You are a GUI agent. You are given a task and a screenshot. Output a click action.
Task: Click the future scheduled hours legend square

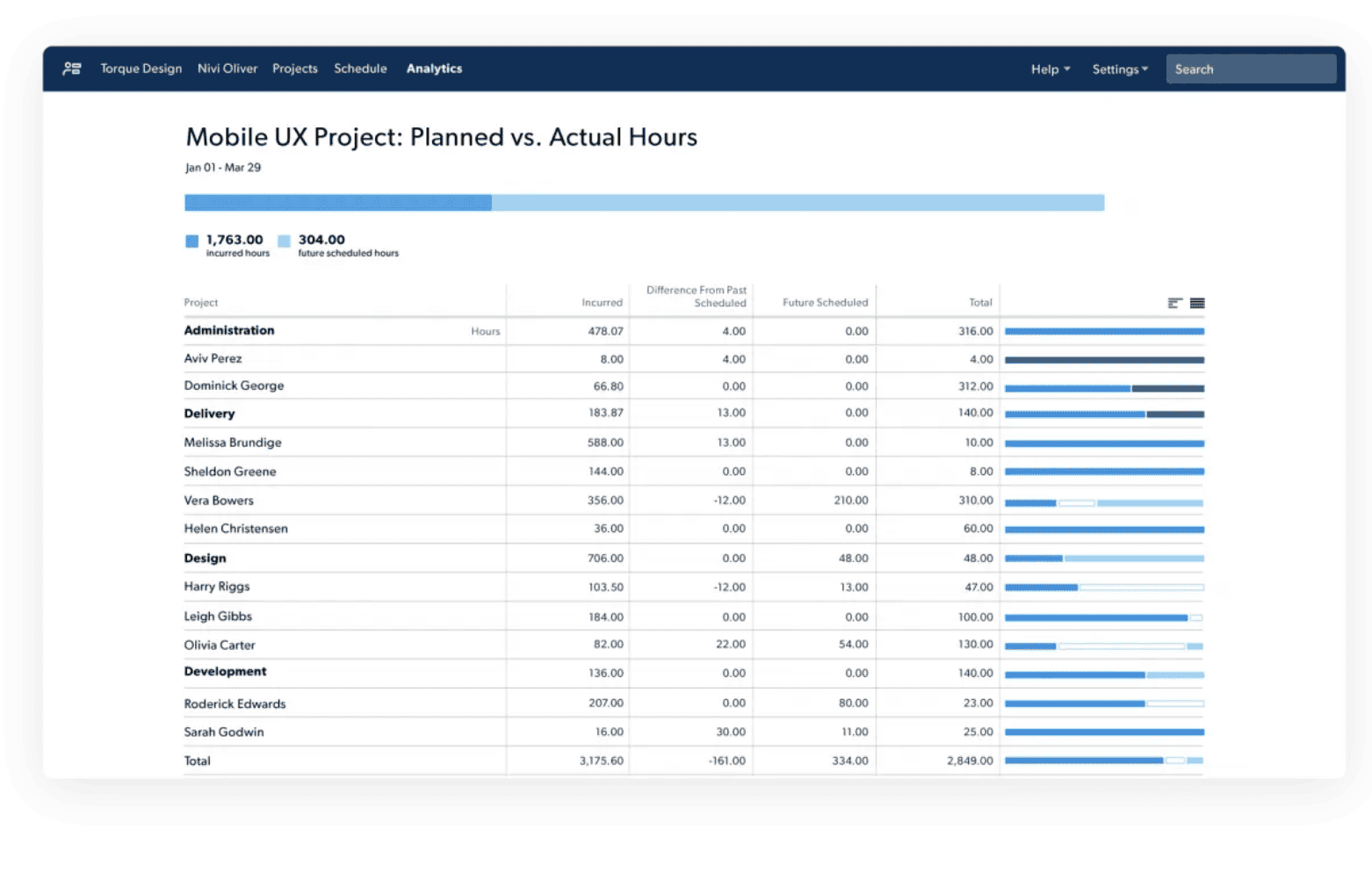[284, 241]
